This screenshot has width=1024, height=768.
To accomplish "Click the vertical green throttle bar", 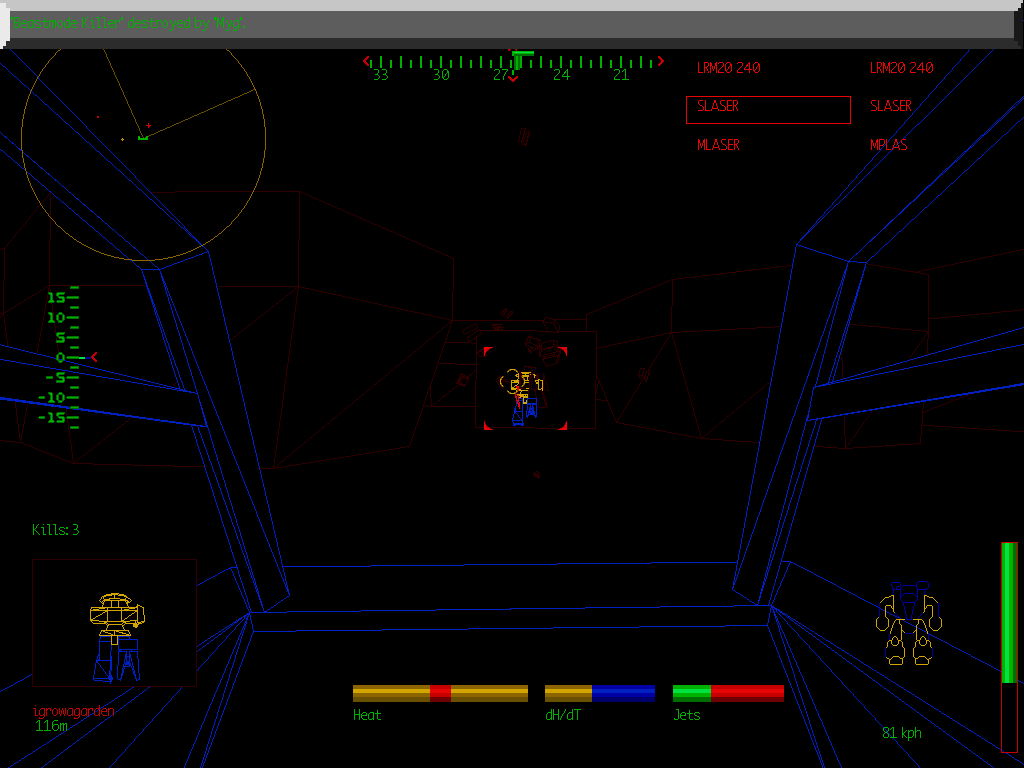I will [x=1009, y=645].
